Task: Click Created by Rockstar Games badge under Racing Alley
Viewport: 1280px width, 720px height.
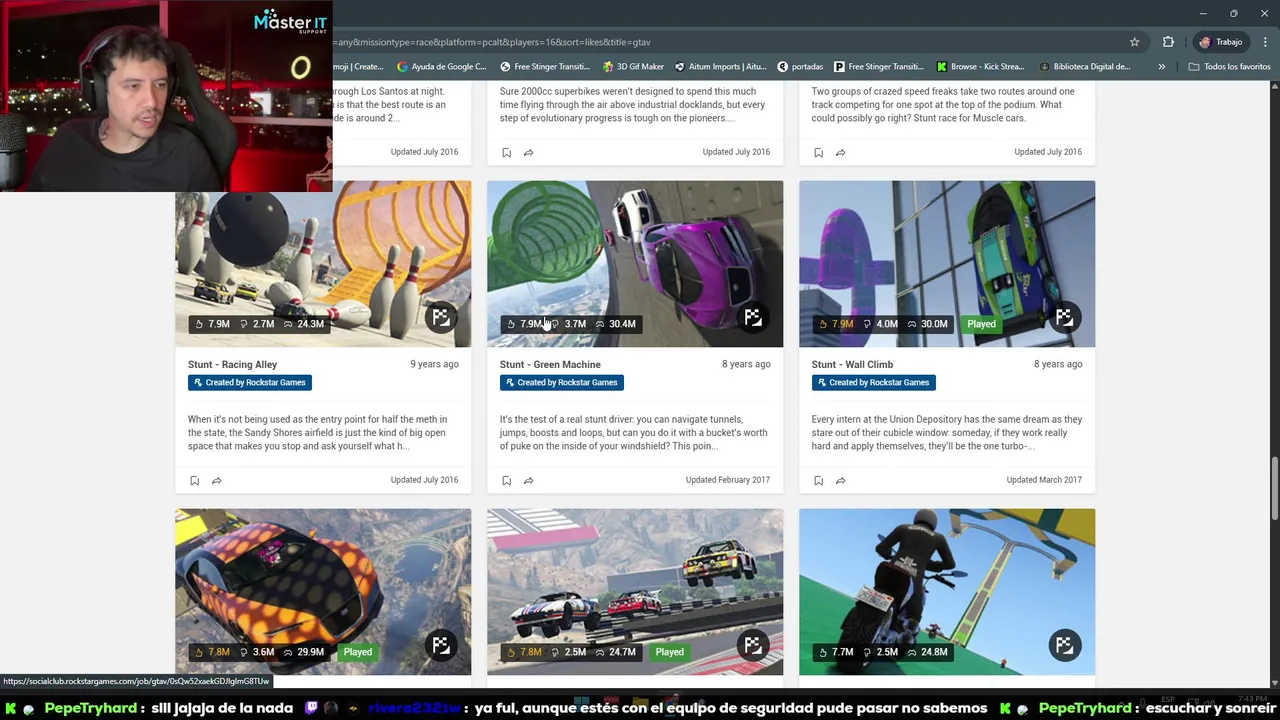Action: coord(249,382)
